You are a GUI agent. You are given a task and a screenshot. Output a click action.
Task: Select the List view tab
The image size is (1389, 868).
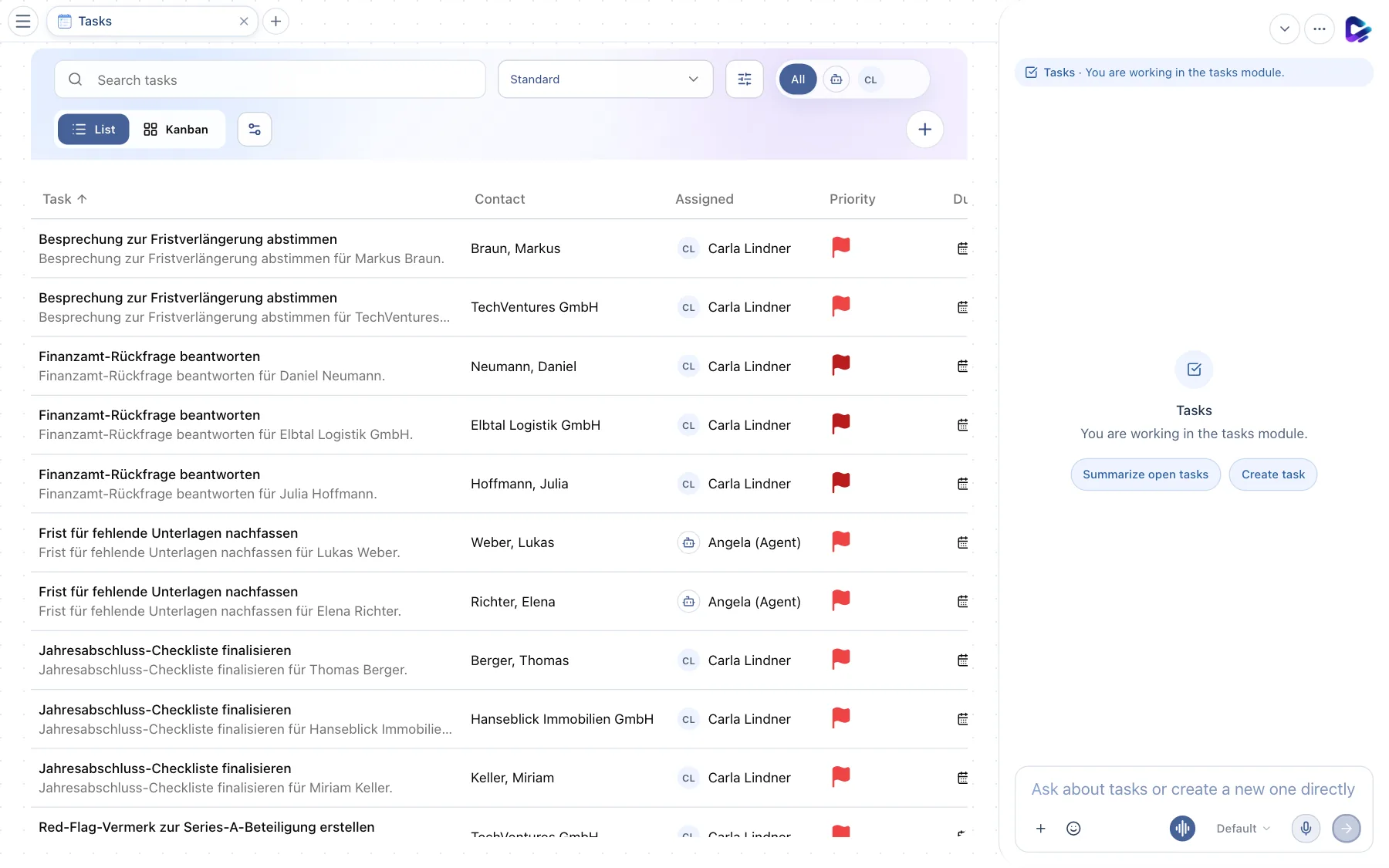(x=93, y=130)
